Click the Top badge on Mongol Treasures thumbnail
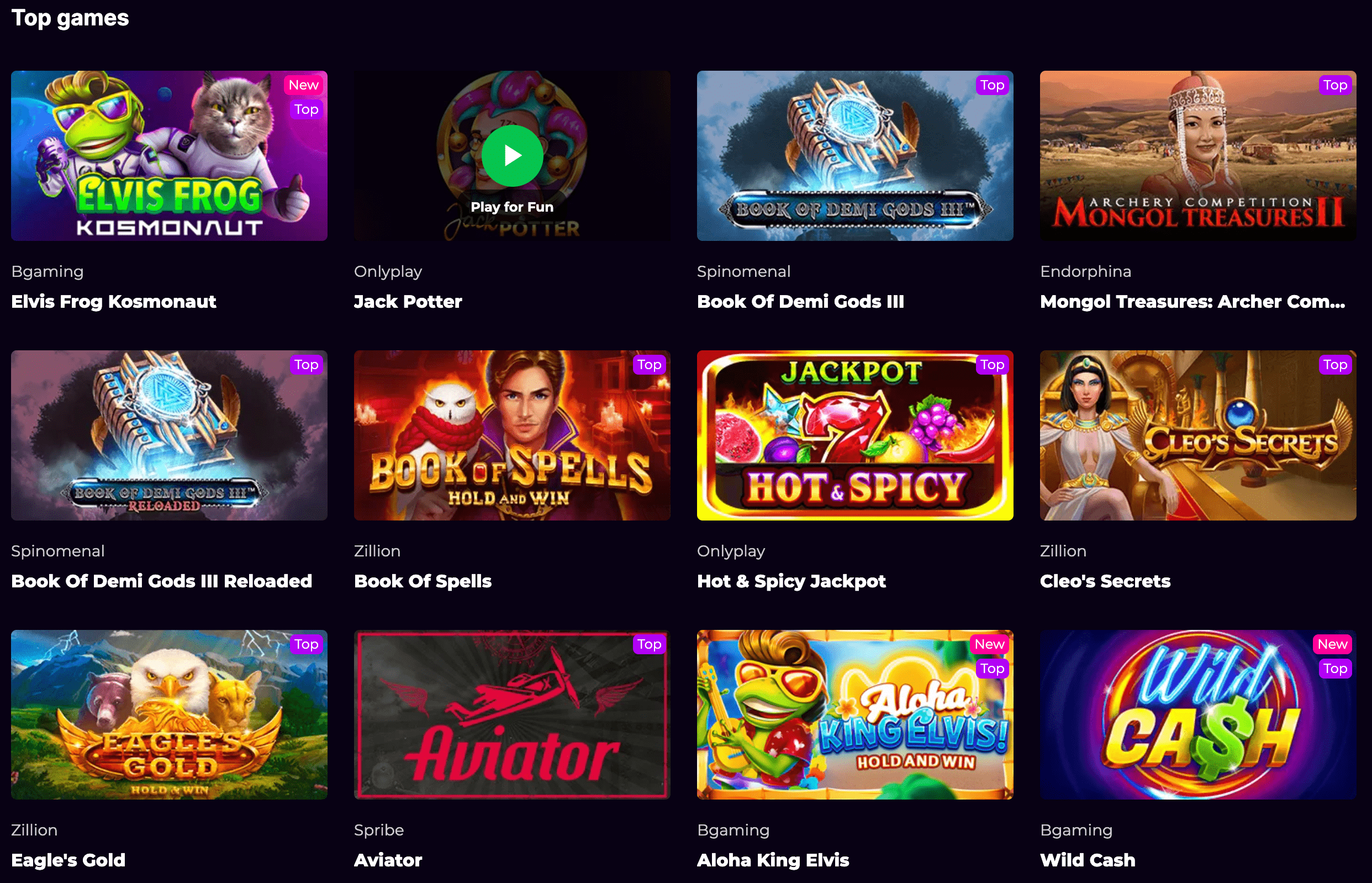The height and width of the screenshot is (883, 1372). [x=1335, y=85]
